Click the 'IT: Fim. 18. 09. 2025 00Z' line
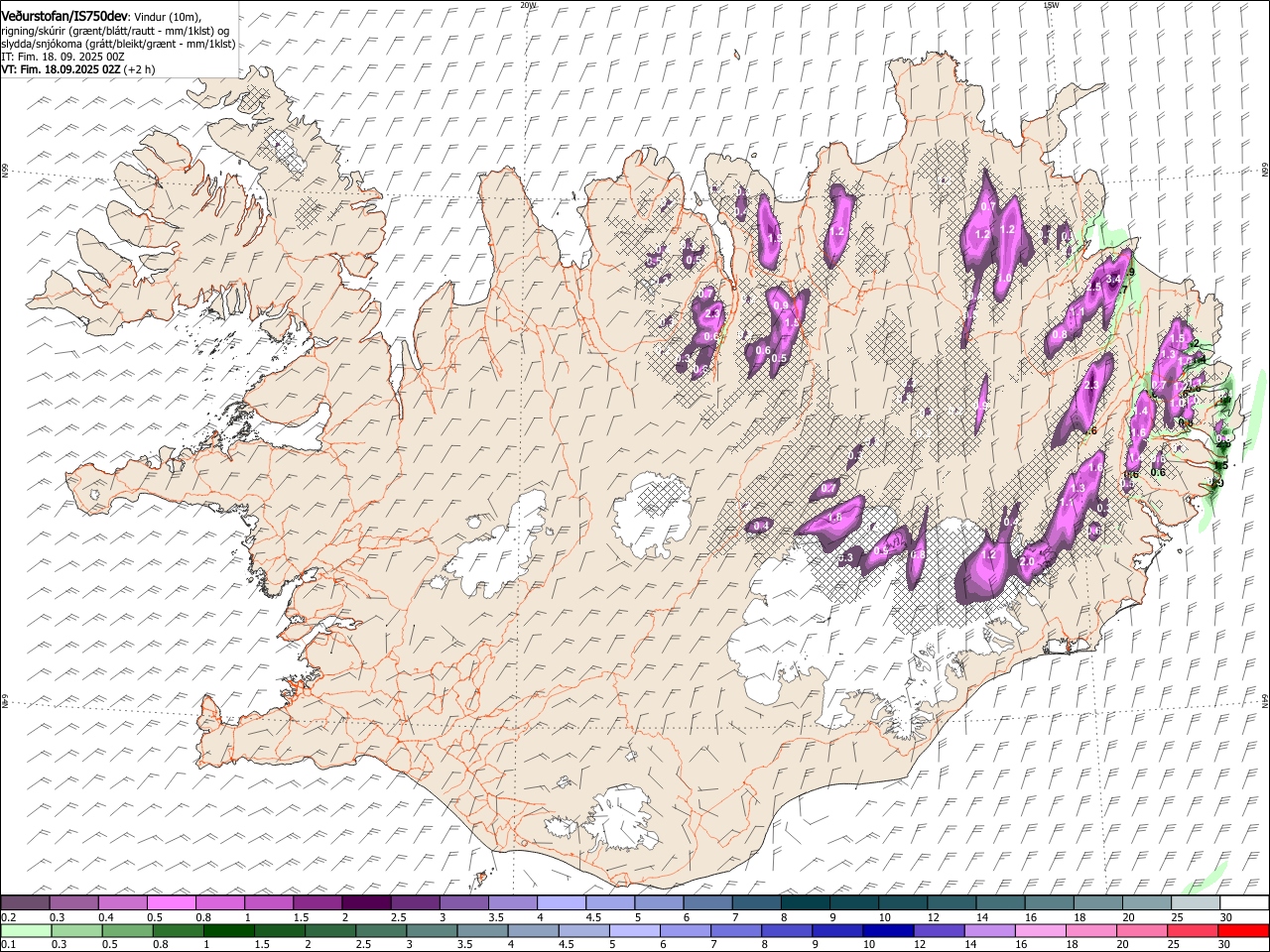The height and width of the screenshot is (952, 1270). click(63, 58)
